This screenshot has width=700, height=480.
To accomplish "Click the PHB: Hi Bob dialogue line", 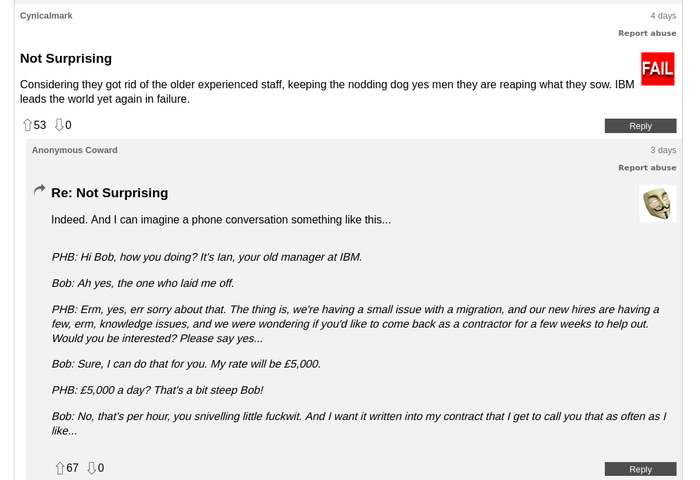I will (x=206, y=257).
